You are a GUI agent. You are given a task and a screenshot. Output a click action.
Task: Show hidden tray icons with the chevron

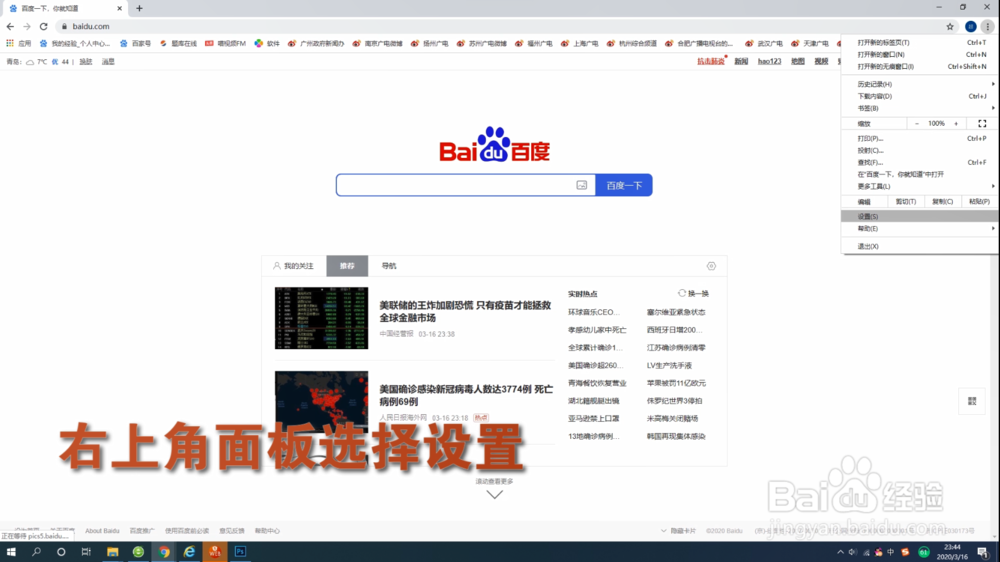pyautogui.click(x=840, y=552)
